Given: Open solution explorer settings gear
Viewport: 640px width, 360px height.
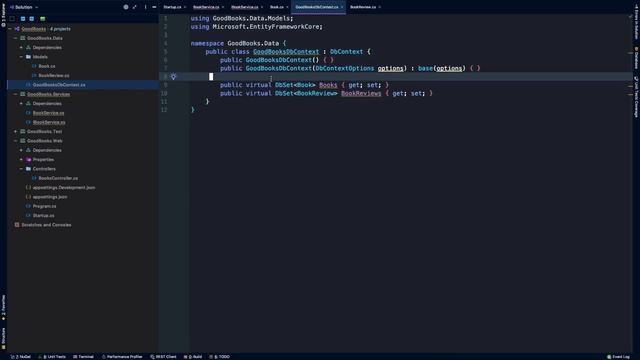Looking at the screenshot, I should (126, 7).
